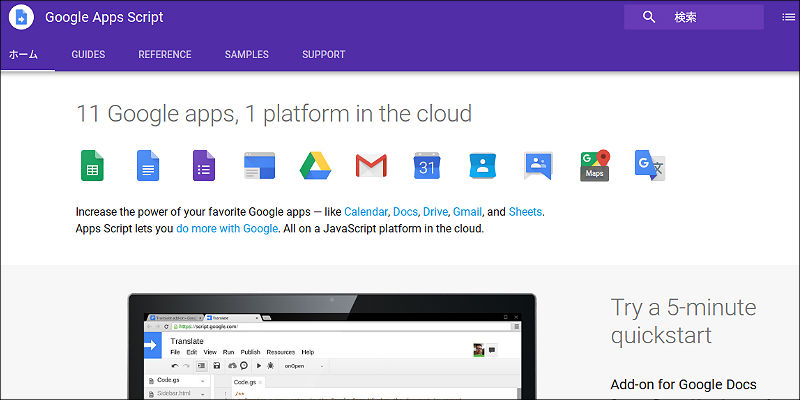The image size is (800, 400).
Task: Click the Google Contacts icon
Action: coord(483,165)
